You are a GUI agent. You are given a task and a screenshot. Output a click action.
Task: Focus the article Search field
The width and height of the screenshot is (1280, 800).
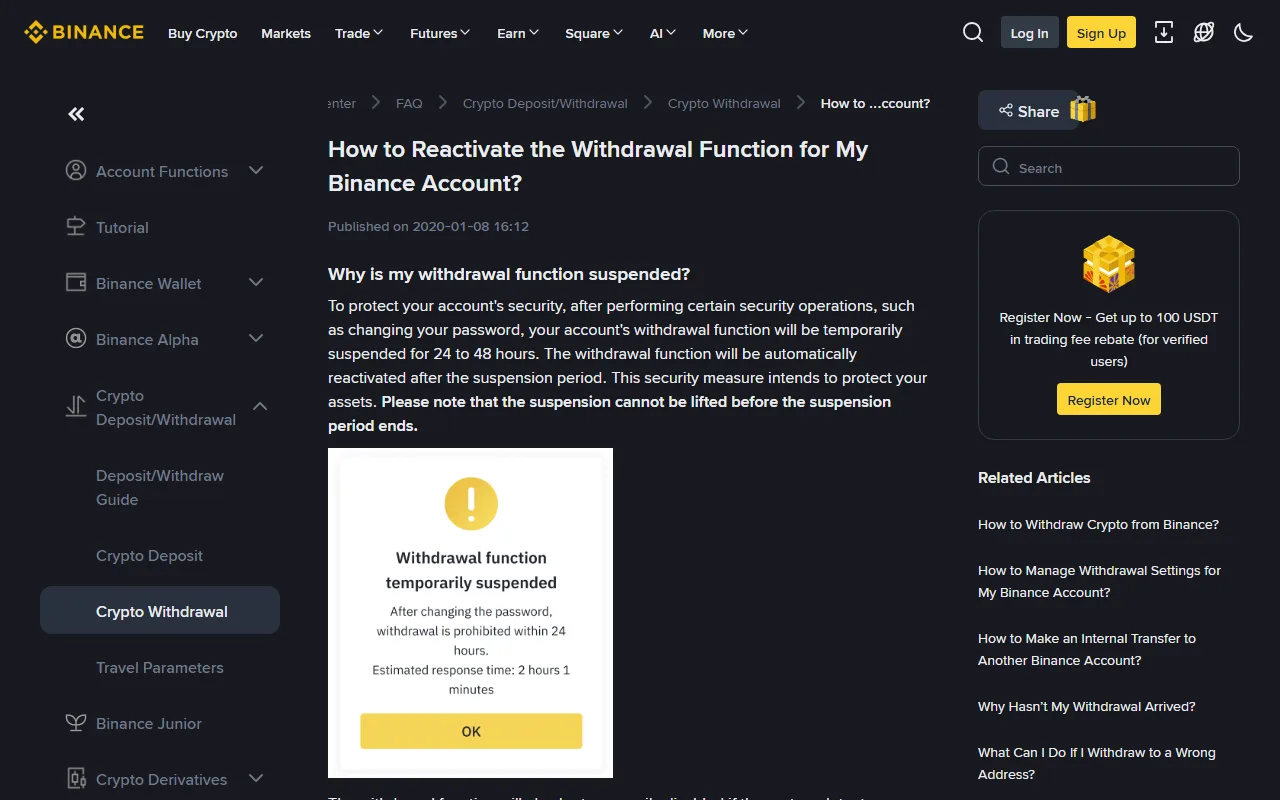pos(1109,166)
